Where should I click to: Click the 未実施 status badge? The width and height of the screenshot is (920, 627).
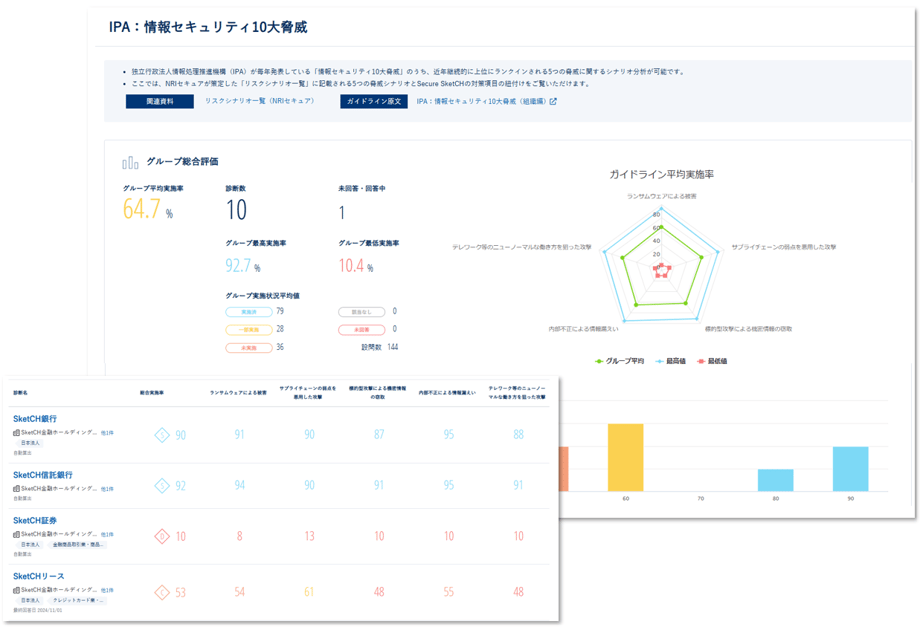click(248, 348)
